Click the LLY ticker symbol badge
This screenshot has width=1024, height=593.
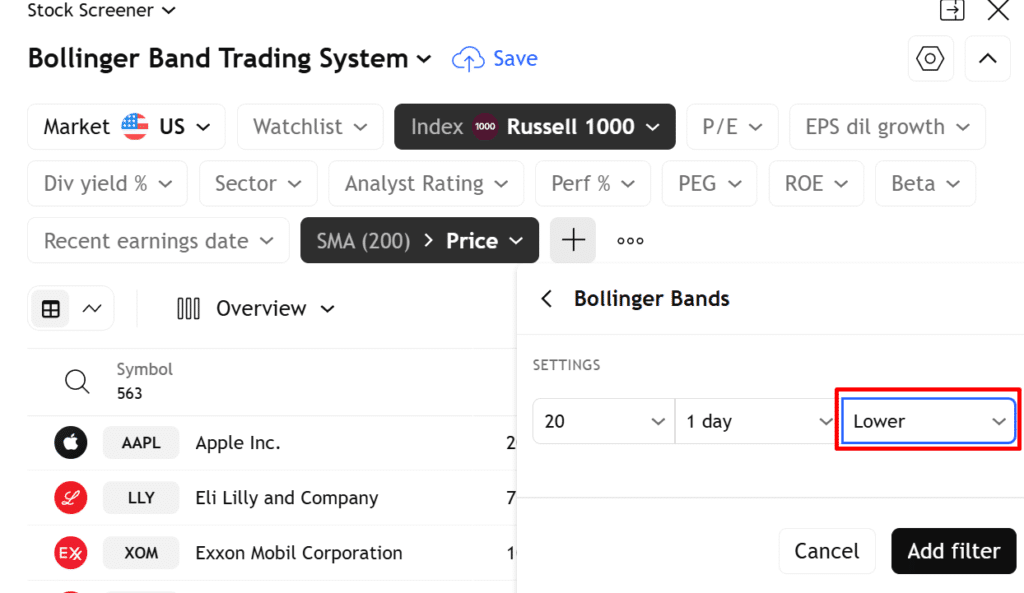coord(141,498)
